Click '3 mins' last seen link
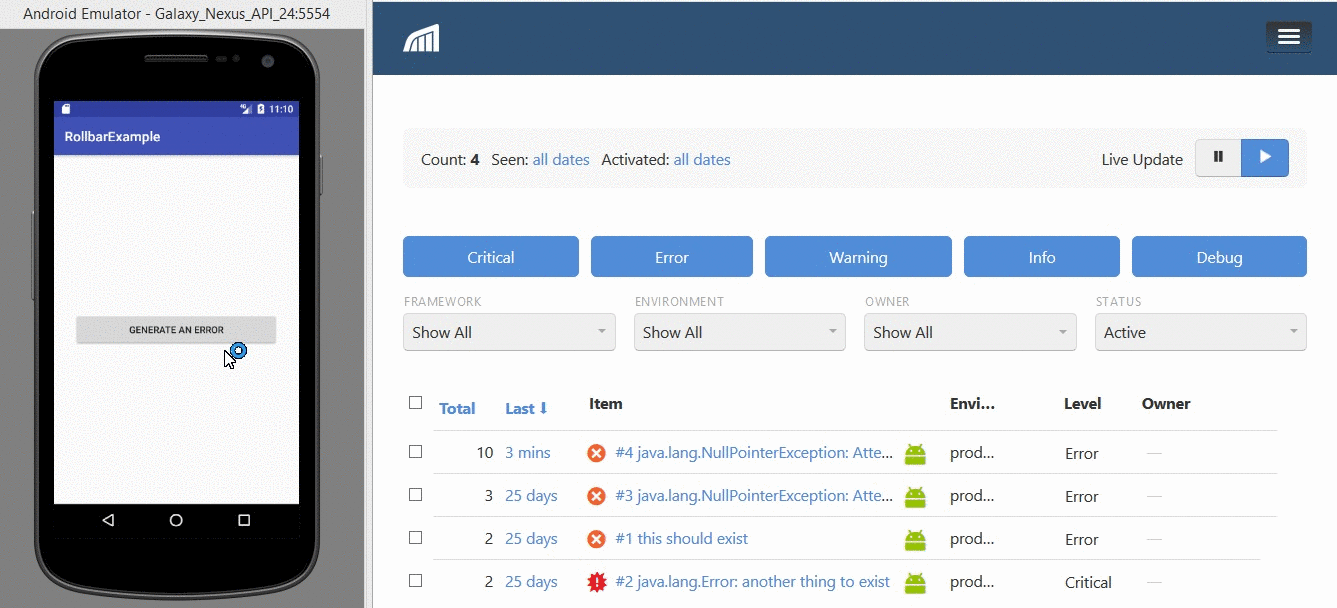The height and width of the screenshot is (608, 1337). coord(528,453)
